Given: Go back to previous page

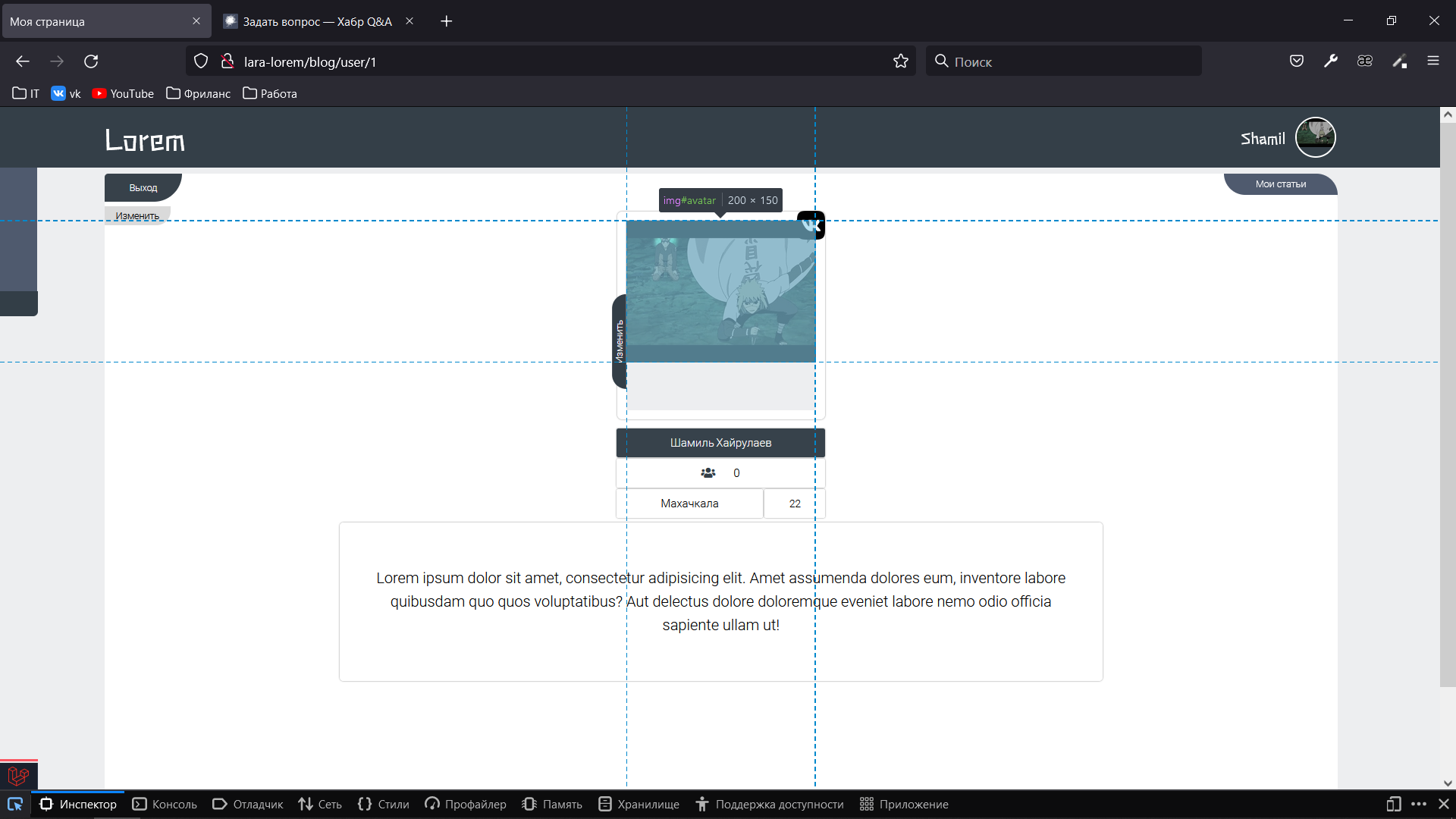Looking at the screenshot, I should tap(23, 61).
